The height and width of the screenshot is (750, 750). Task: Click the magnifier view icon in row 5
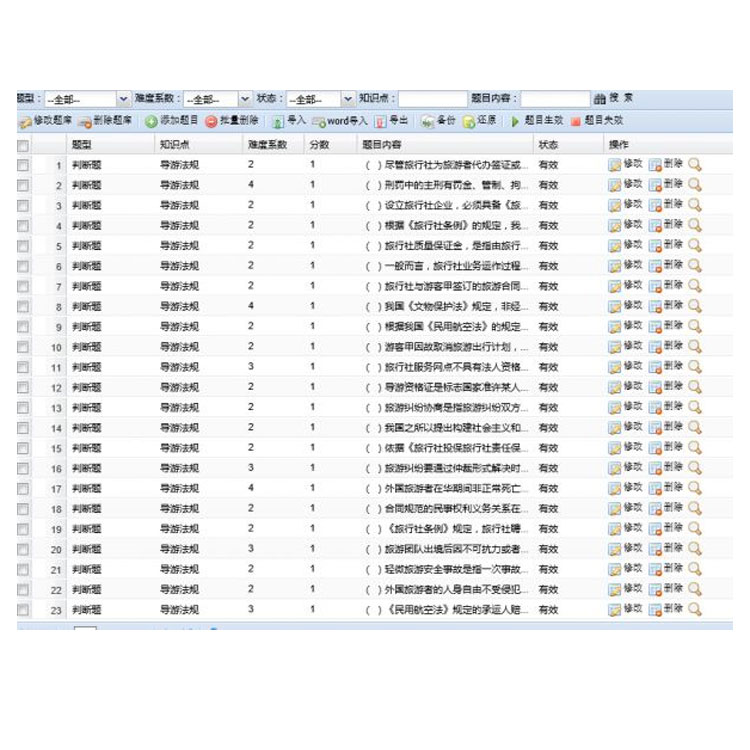click(695, 245)
